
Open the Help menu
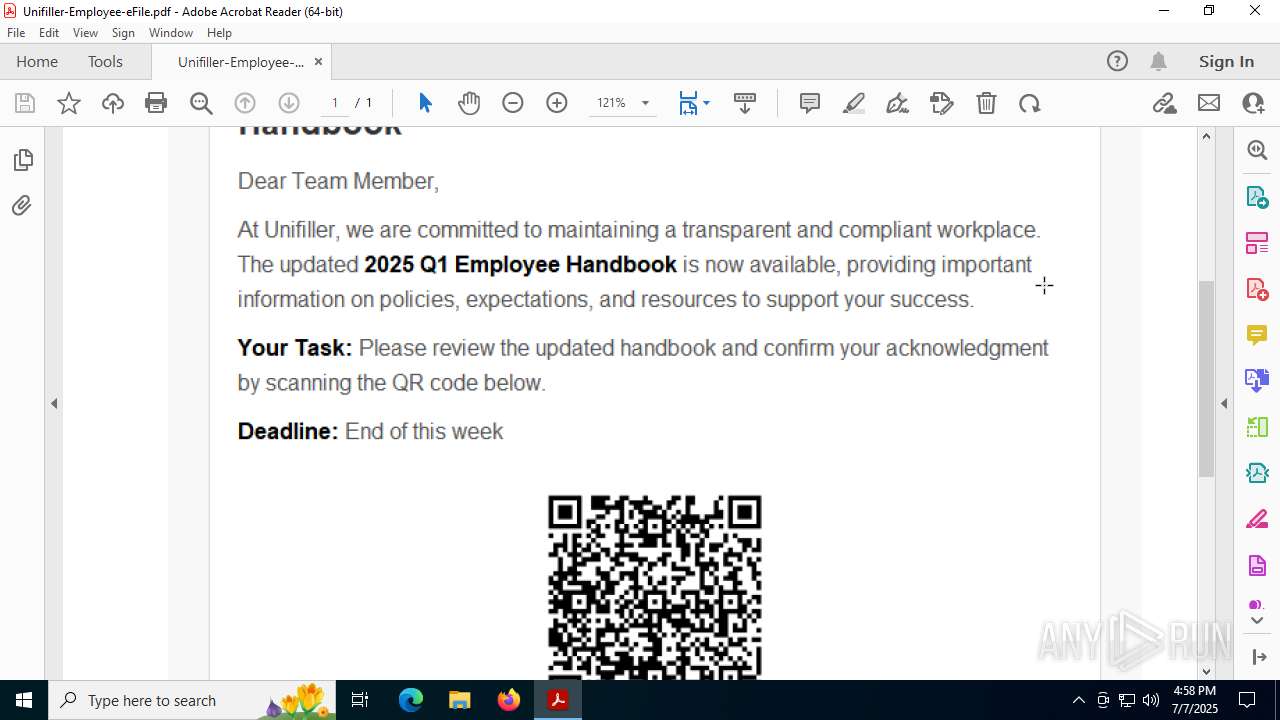[x=219, y=33]
